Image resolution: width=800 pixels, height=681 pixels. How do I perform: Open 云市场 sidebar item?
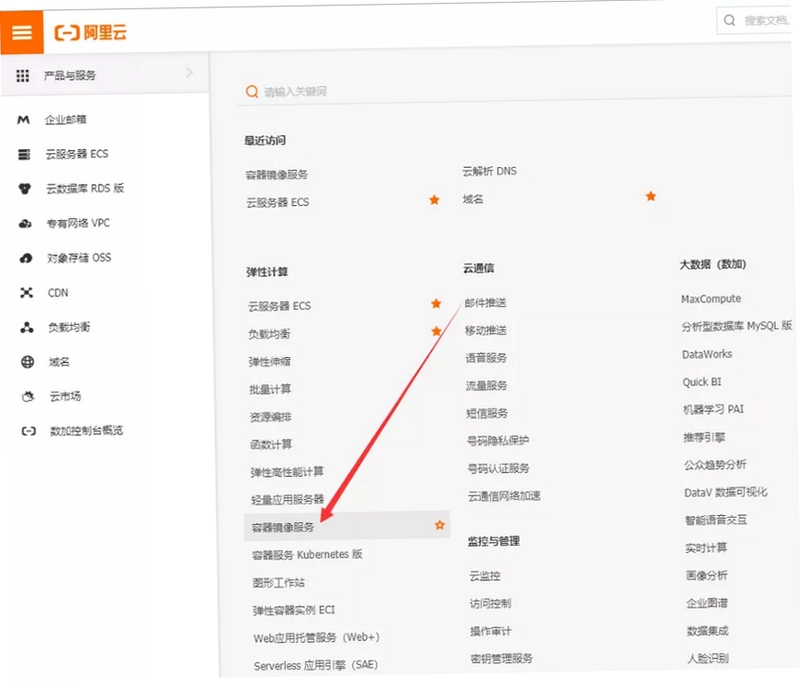coord(65,396)
